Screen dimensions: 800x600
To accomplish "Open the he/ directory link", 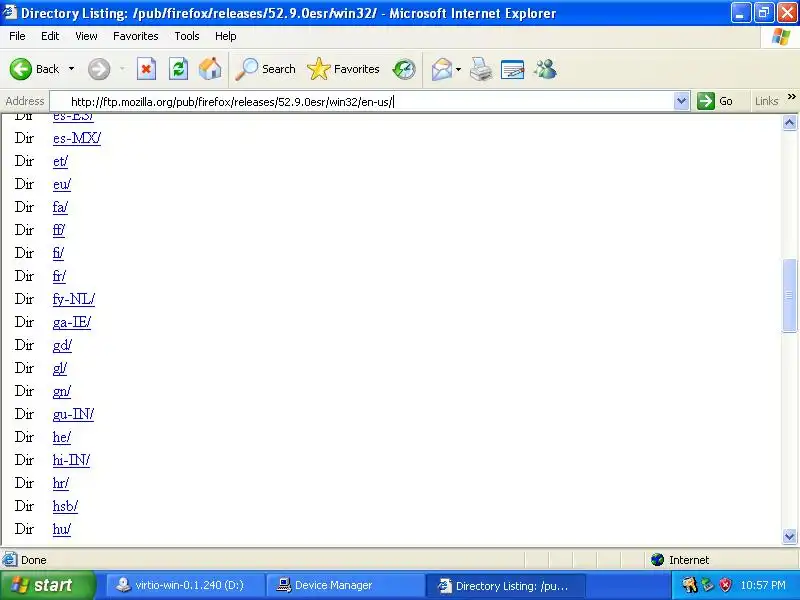I will point(62,437).
